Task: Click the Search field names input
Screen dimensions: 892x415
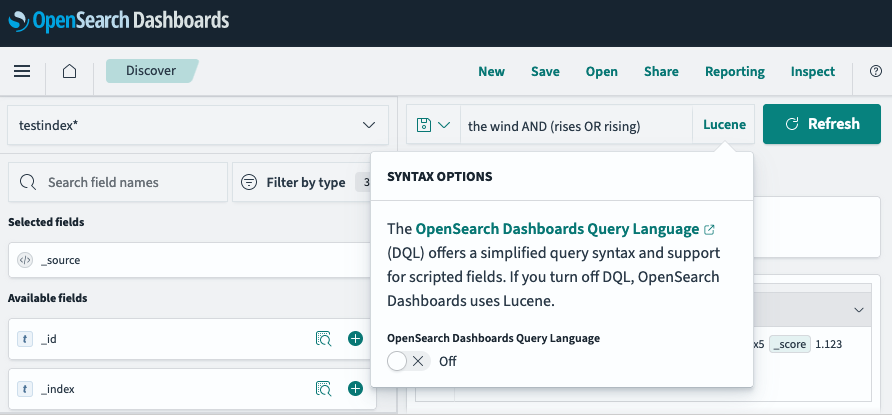Action: pyautogui.click(x=130, y=182)
